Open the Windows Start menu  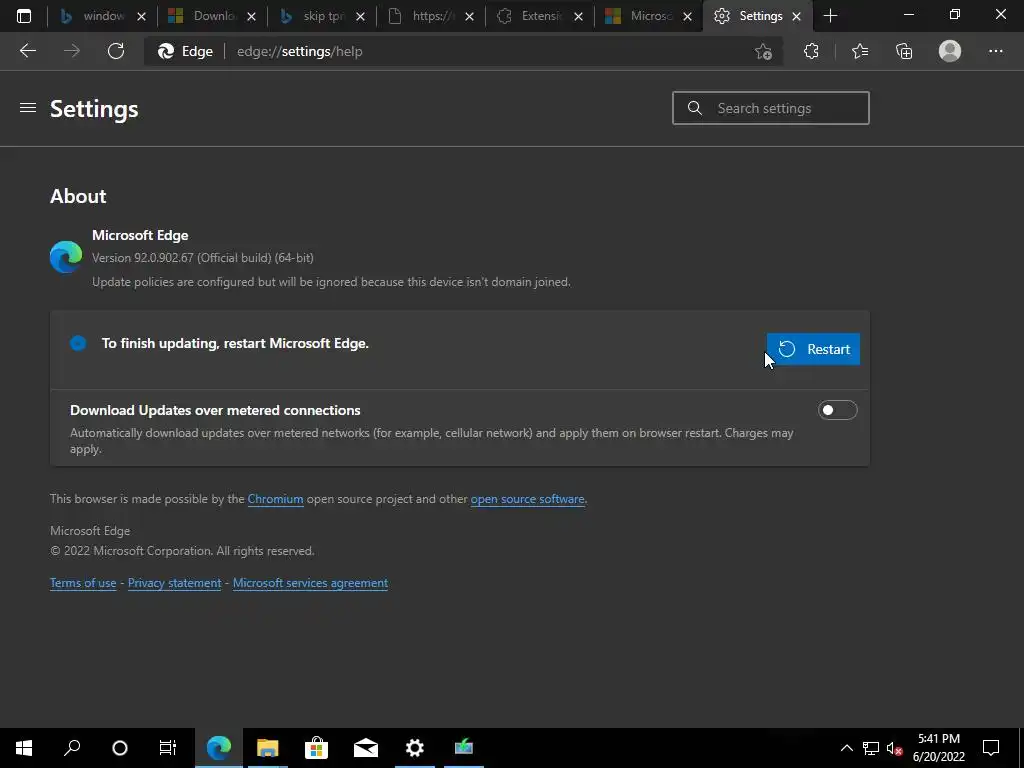pos(24,748)
